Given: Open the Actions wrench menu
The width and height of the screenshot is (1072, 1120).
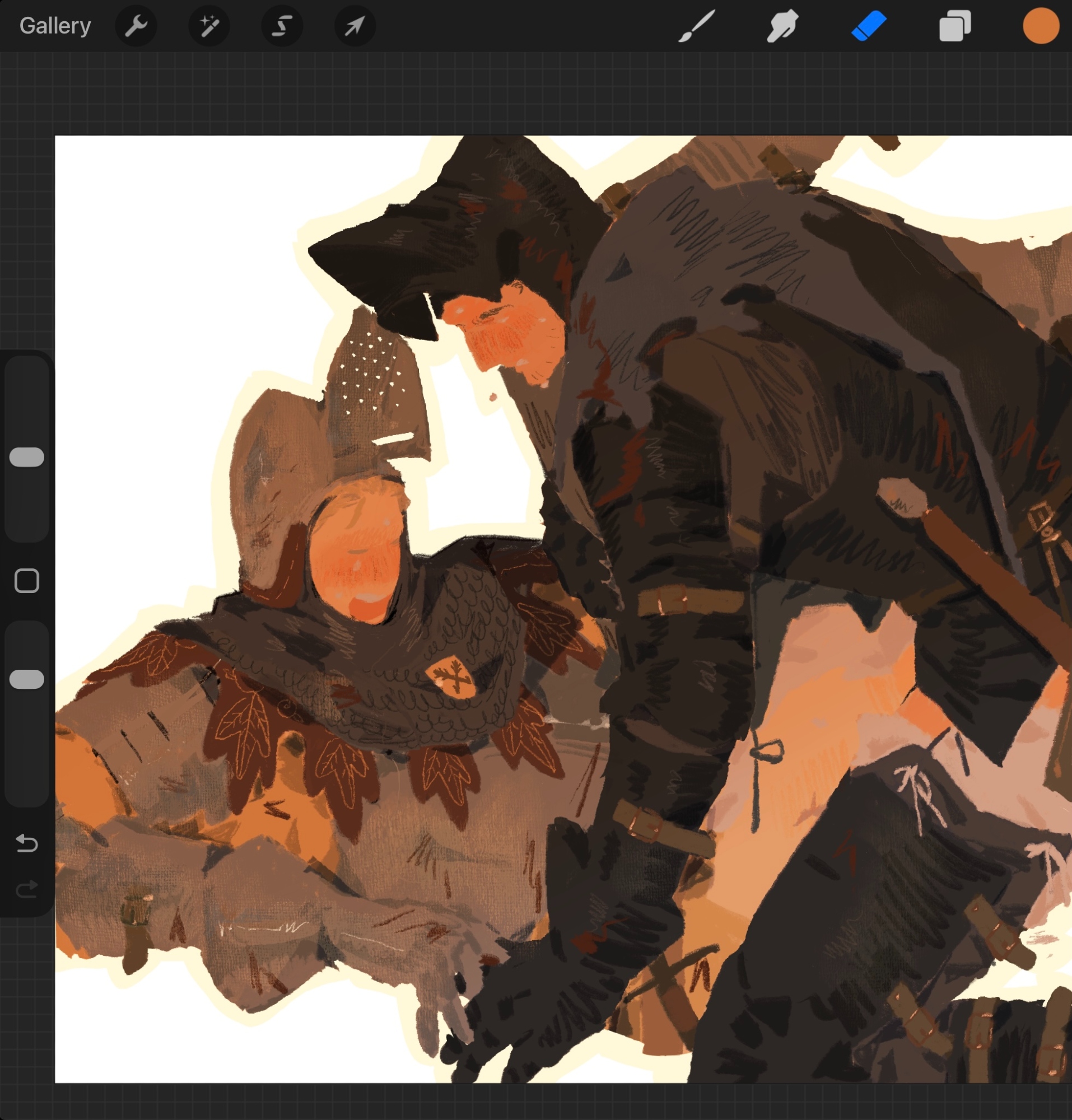Looking at the screenshot, I should 136,26.
